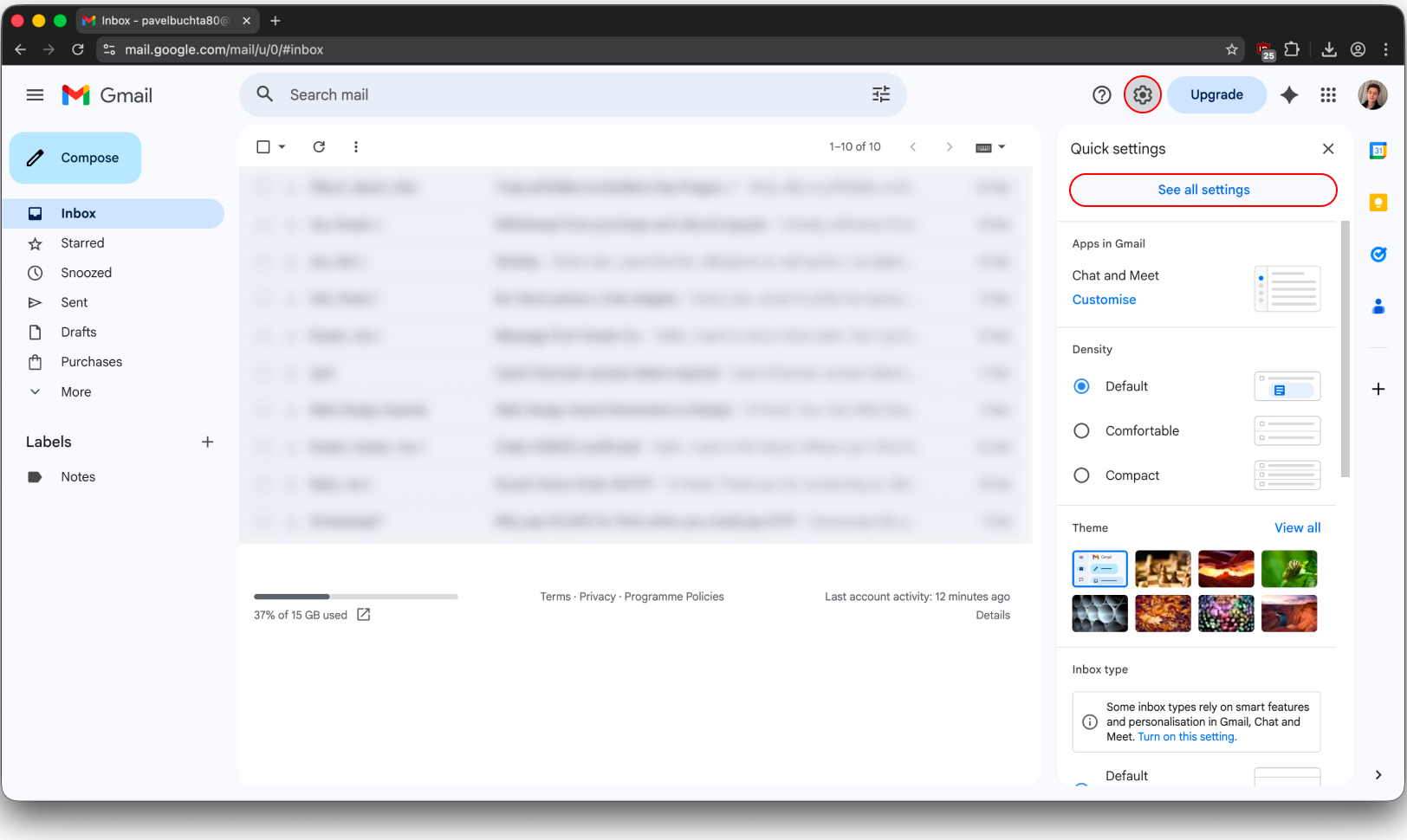Open the select messages dropdown arrow
This screenshot has width=1407, height=840.
[x=281, y=146]
